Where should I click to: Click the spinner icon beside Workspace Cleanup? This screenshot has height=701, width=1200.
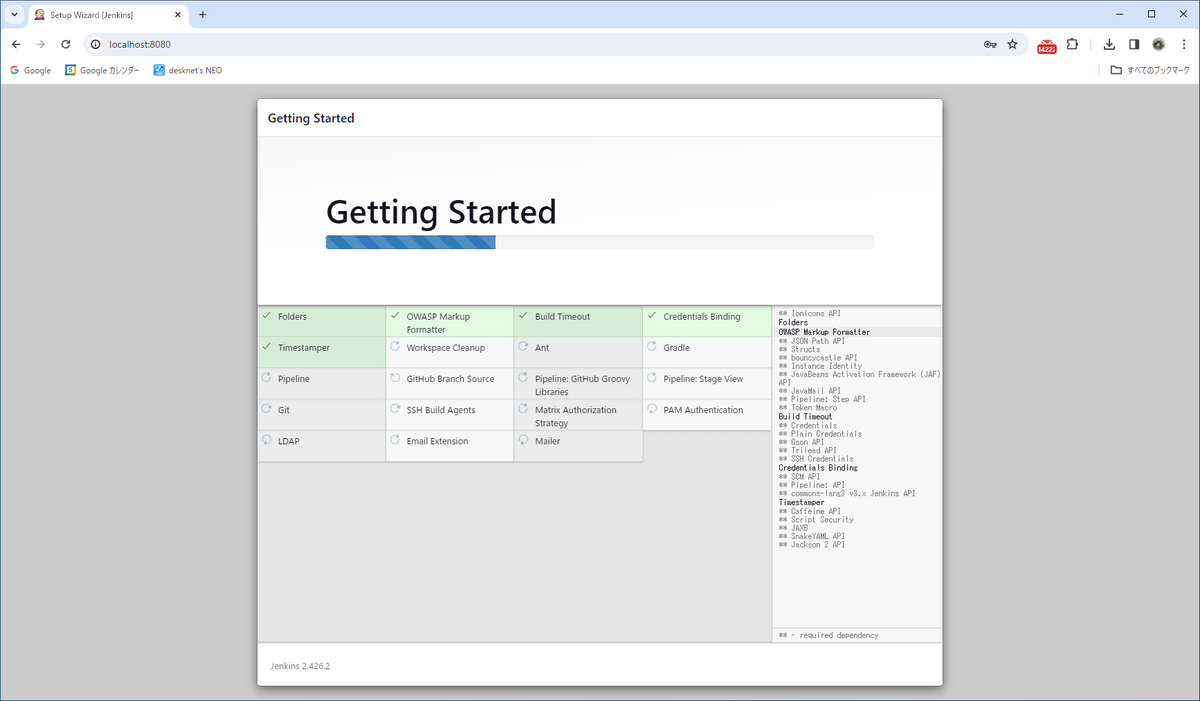coord(395,347)
